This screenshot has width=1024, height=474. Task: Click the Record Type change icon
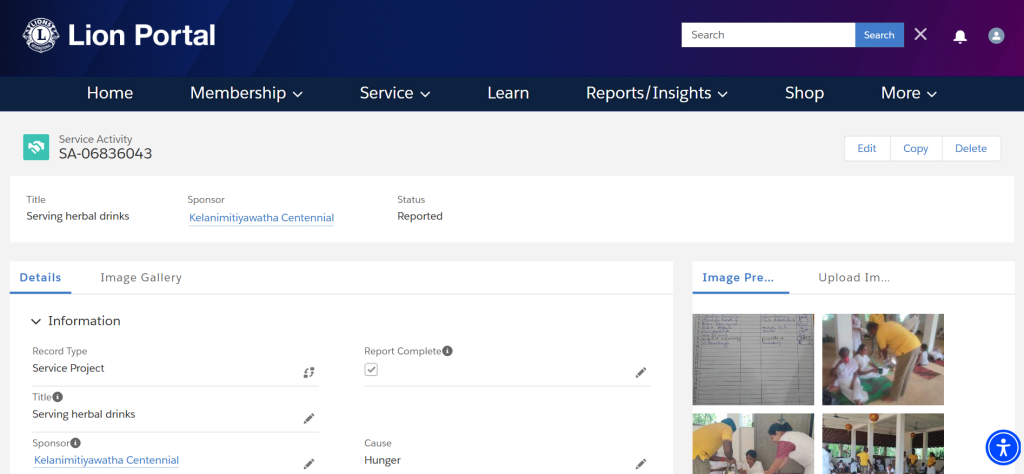(x=309, y=372)
